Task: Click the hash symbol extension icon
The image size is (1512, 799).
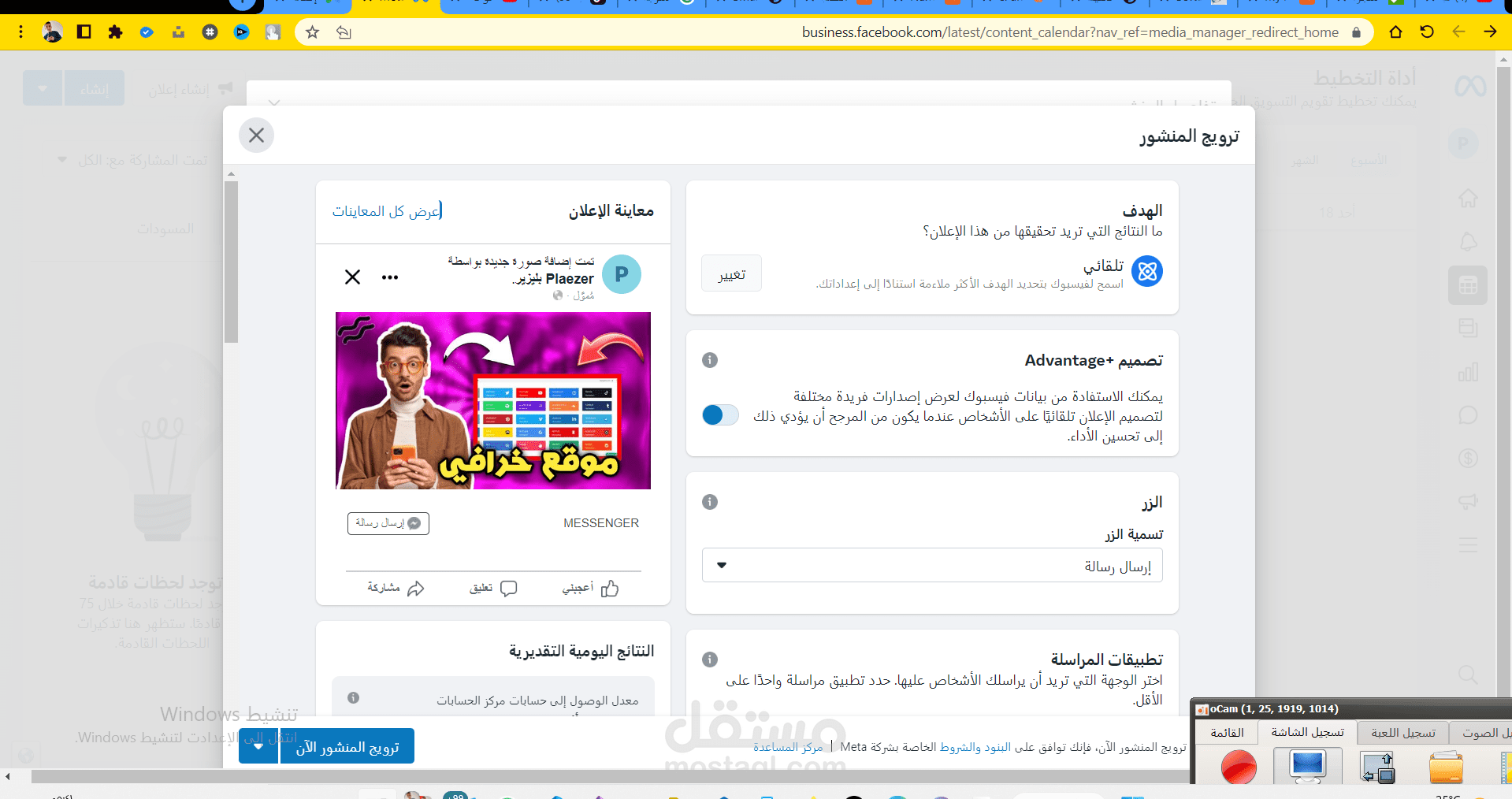Action: click(x=210, y=32)
